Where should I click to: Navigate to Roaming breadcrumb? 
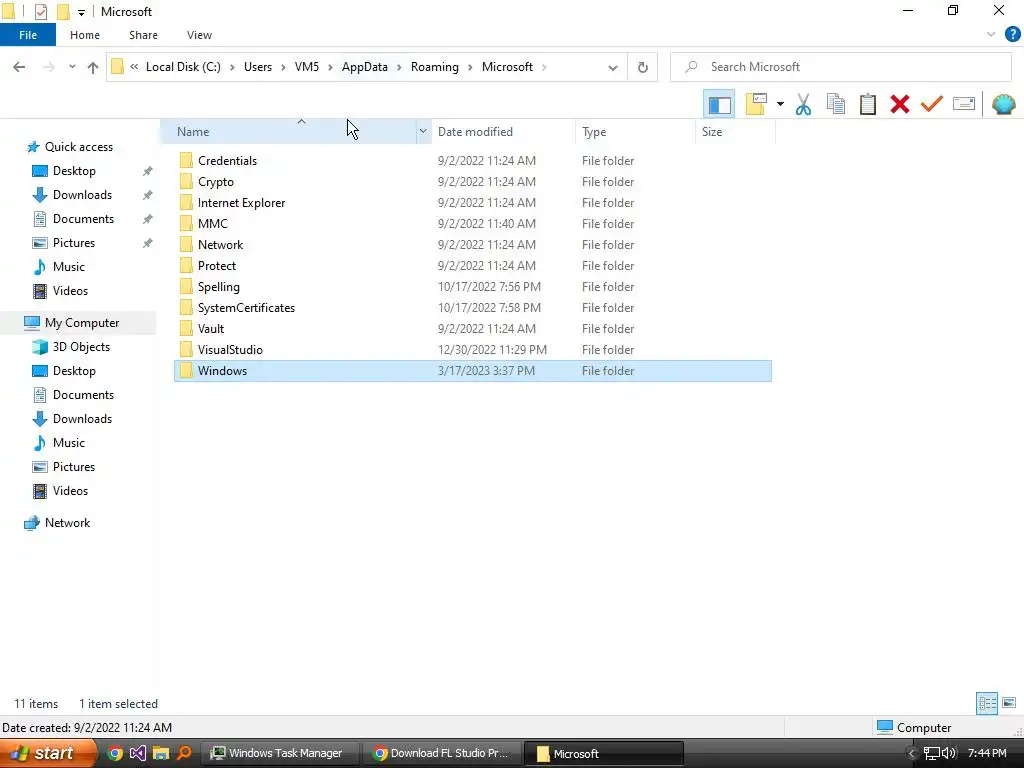434,67
